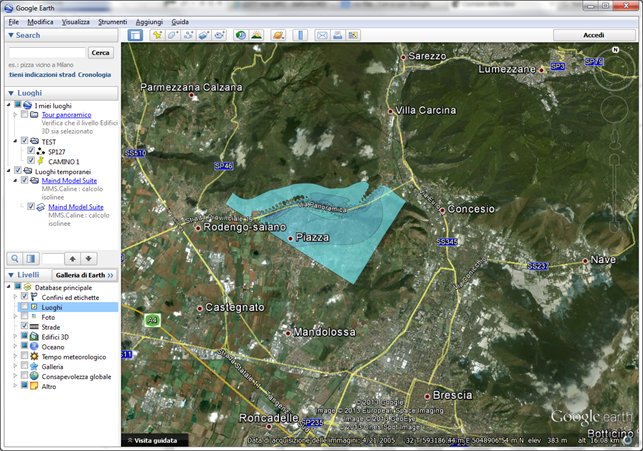643x451 pixels.
Task: Record a tour from the toolbar
Action: click(219, 35)
